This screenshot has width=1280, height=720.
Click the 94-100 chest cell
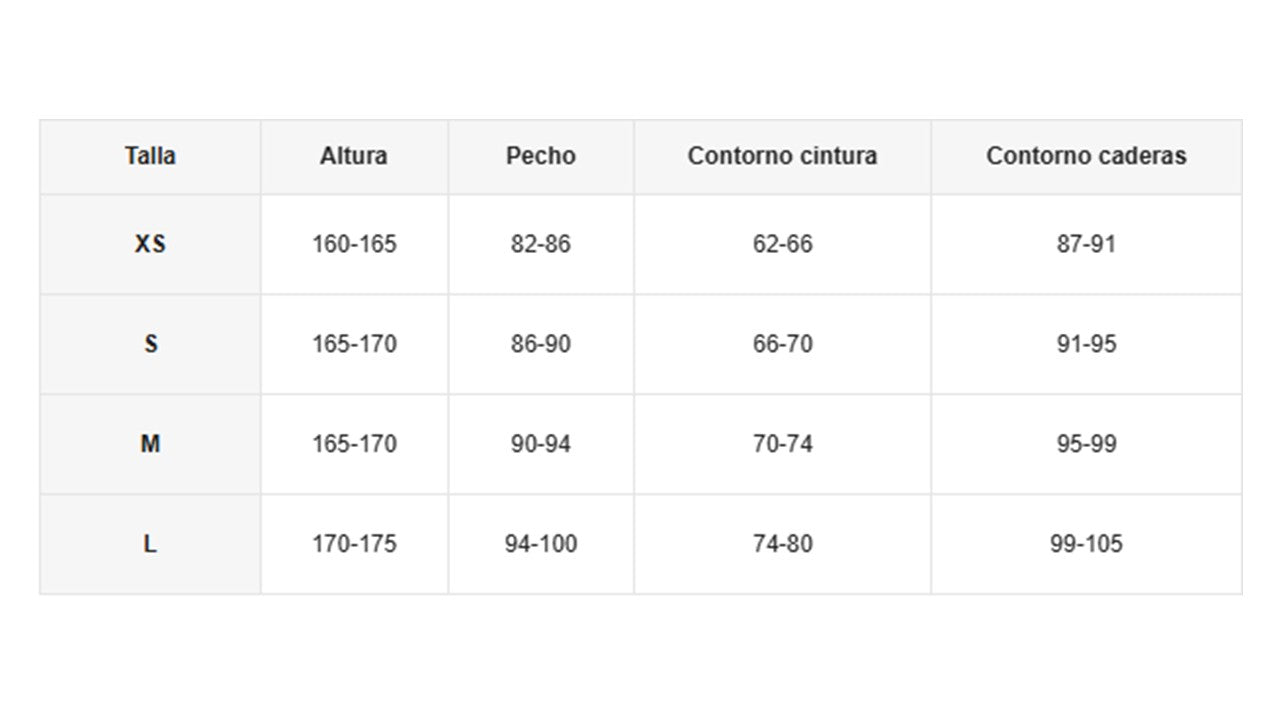tap(541, 544)
